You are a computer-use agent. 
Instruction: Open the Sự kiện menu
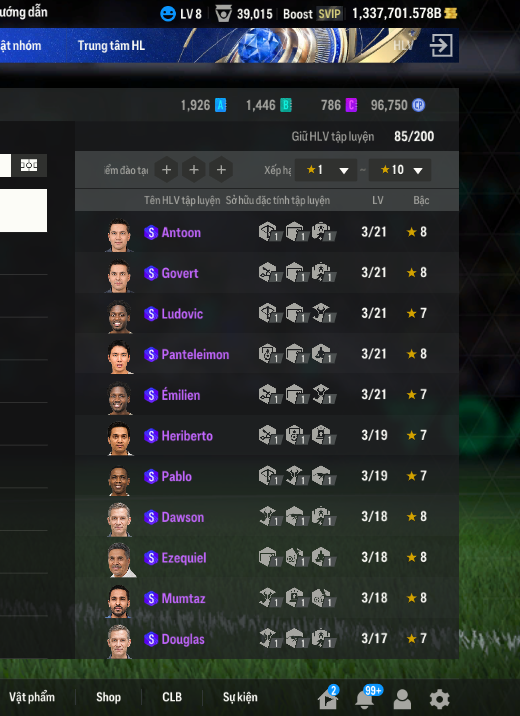(x=240, y=697)
